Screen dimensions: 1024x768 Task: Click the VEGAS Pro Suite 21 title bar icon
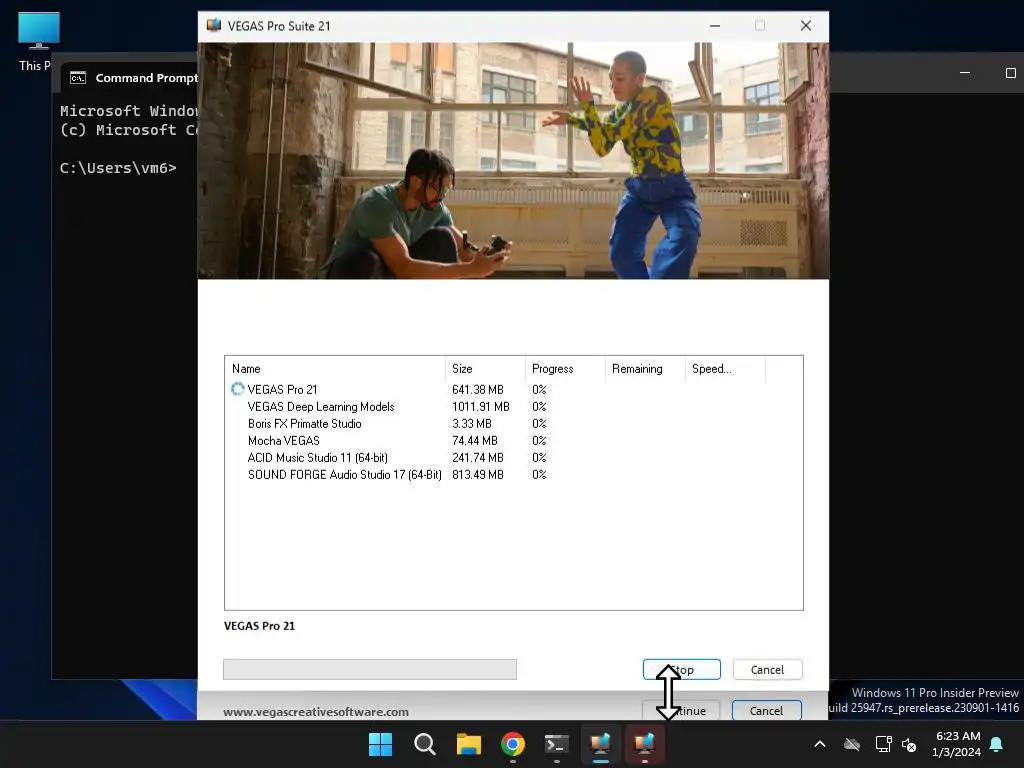(x=214, y=25)
